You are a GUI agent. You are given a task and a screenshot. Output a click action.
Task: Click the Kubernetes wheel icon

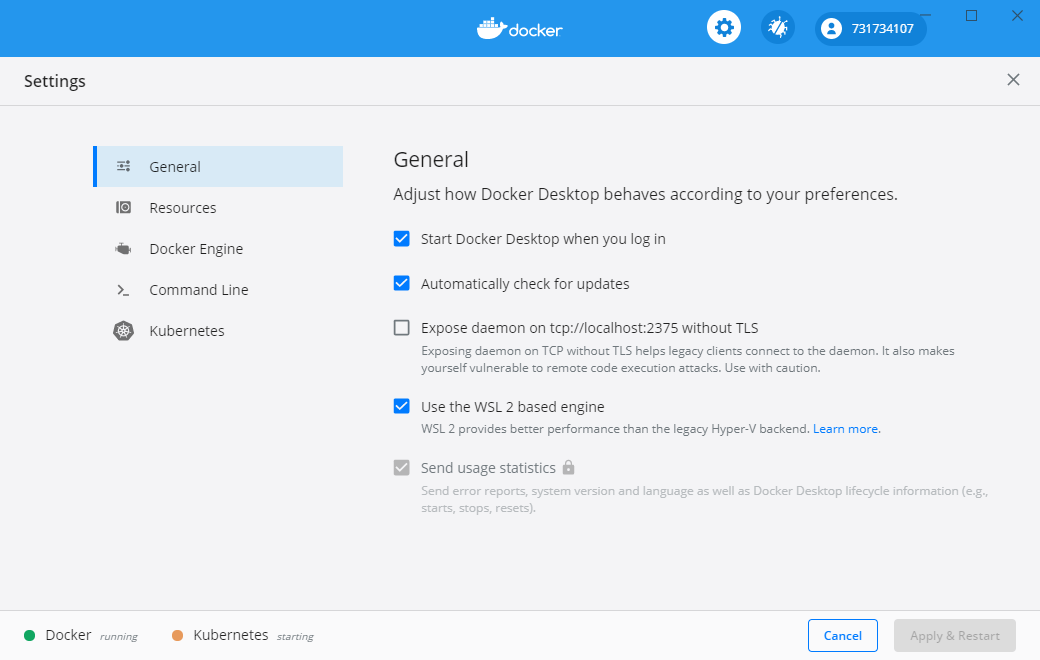click(124, 331)
